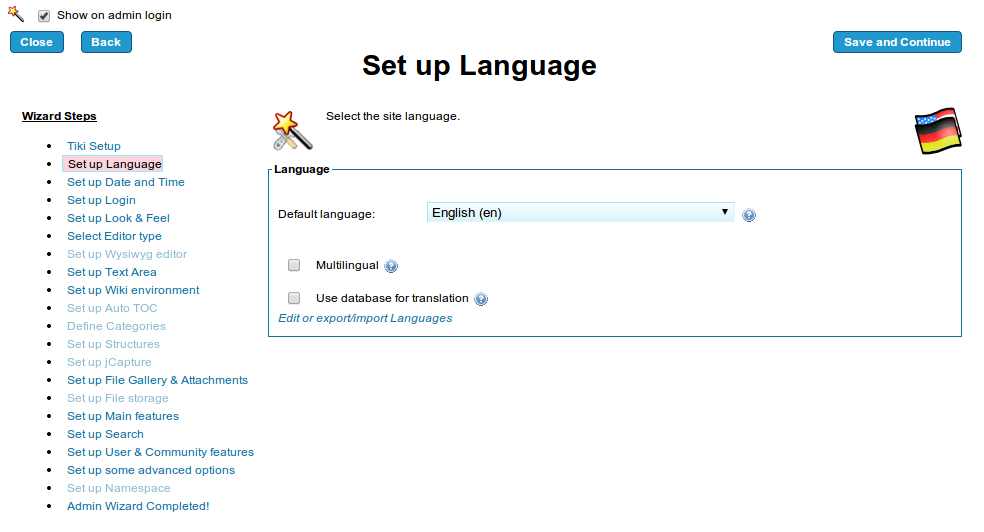
Task: Click the Wizard Steps heading
Action: pos(59,116)
